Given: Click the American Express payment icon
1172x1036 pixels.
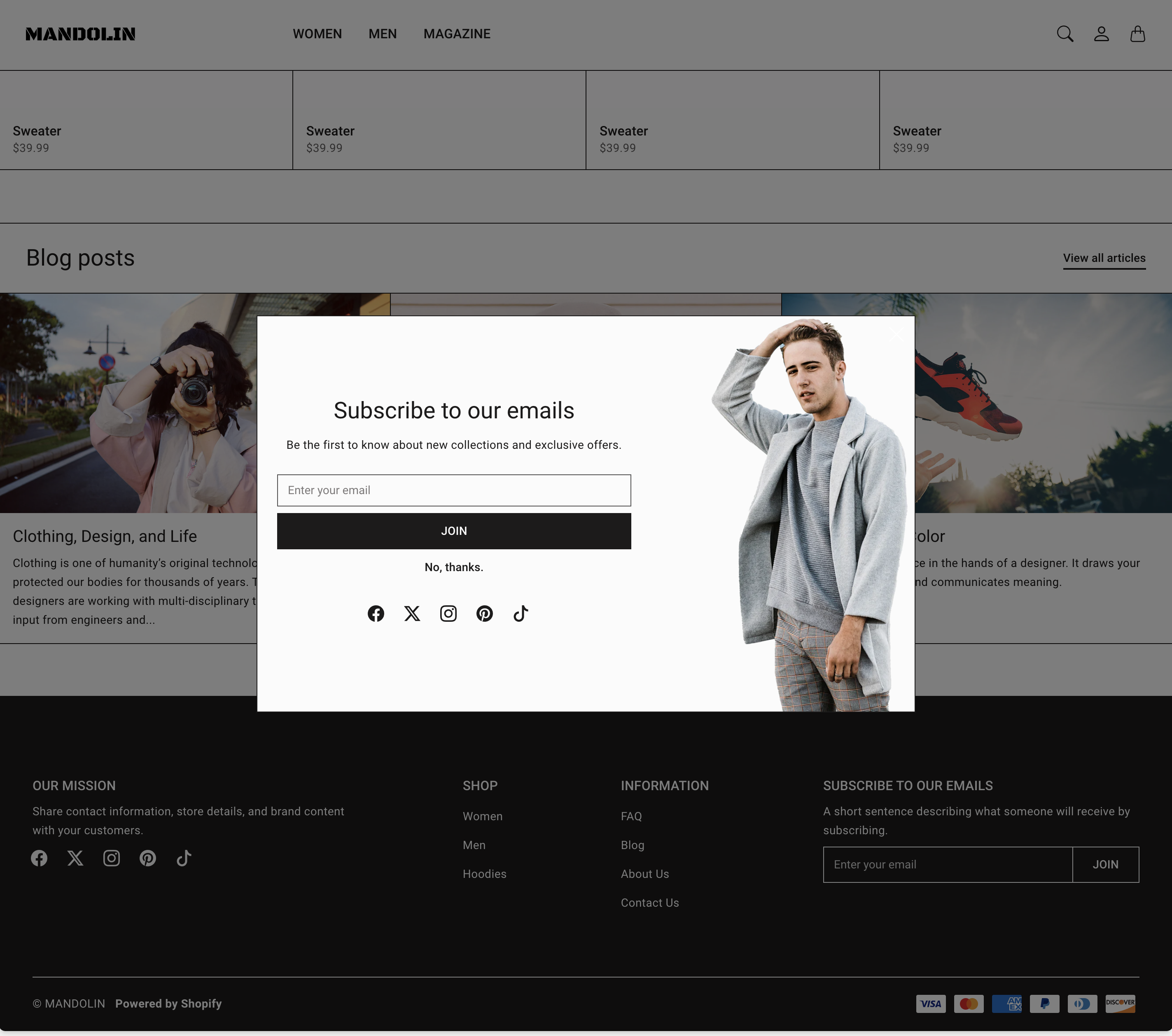Looking at the screenshot, I should [1006, 1004].
